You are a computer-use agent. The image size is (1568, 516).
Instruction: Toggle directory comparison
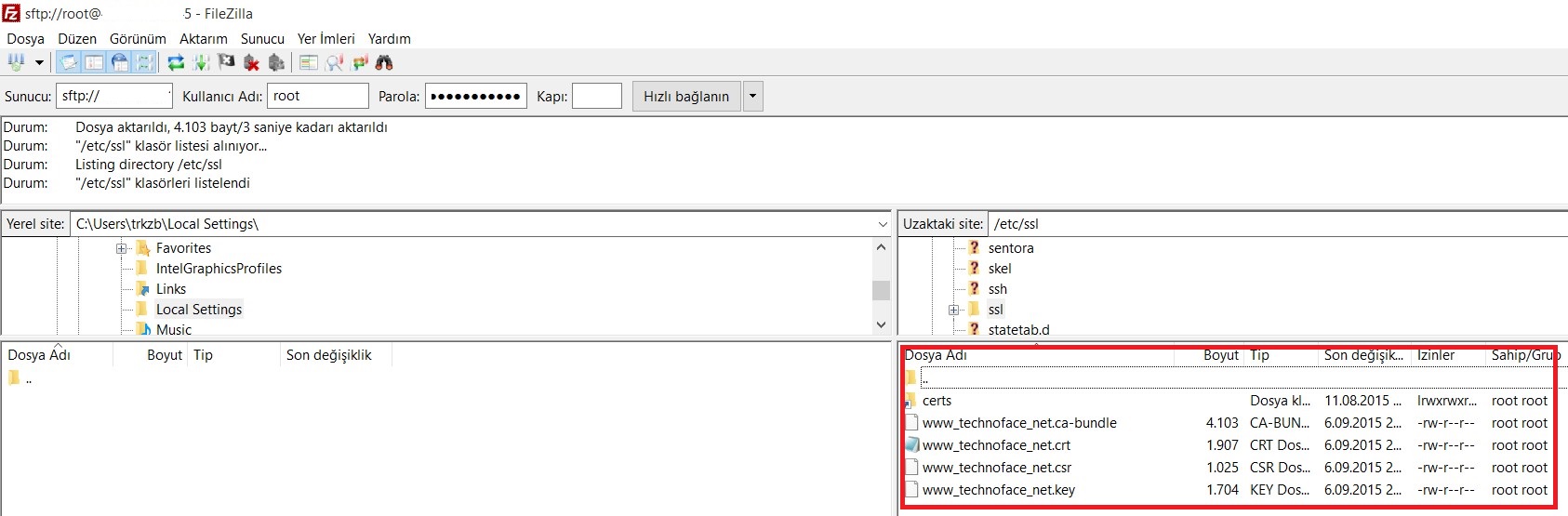(x=334, y=62)
